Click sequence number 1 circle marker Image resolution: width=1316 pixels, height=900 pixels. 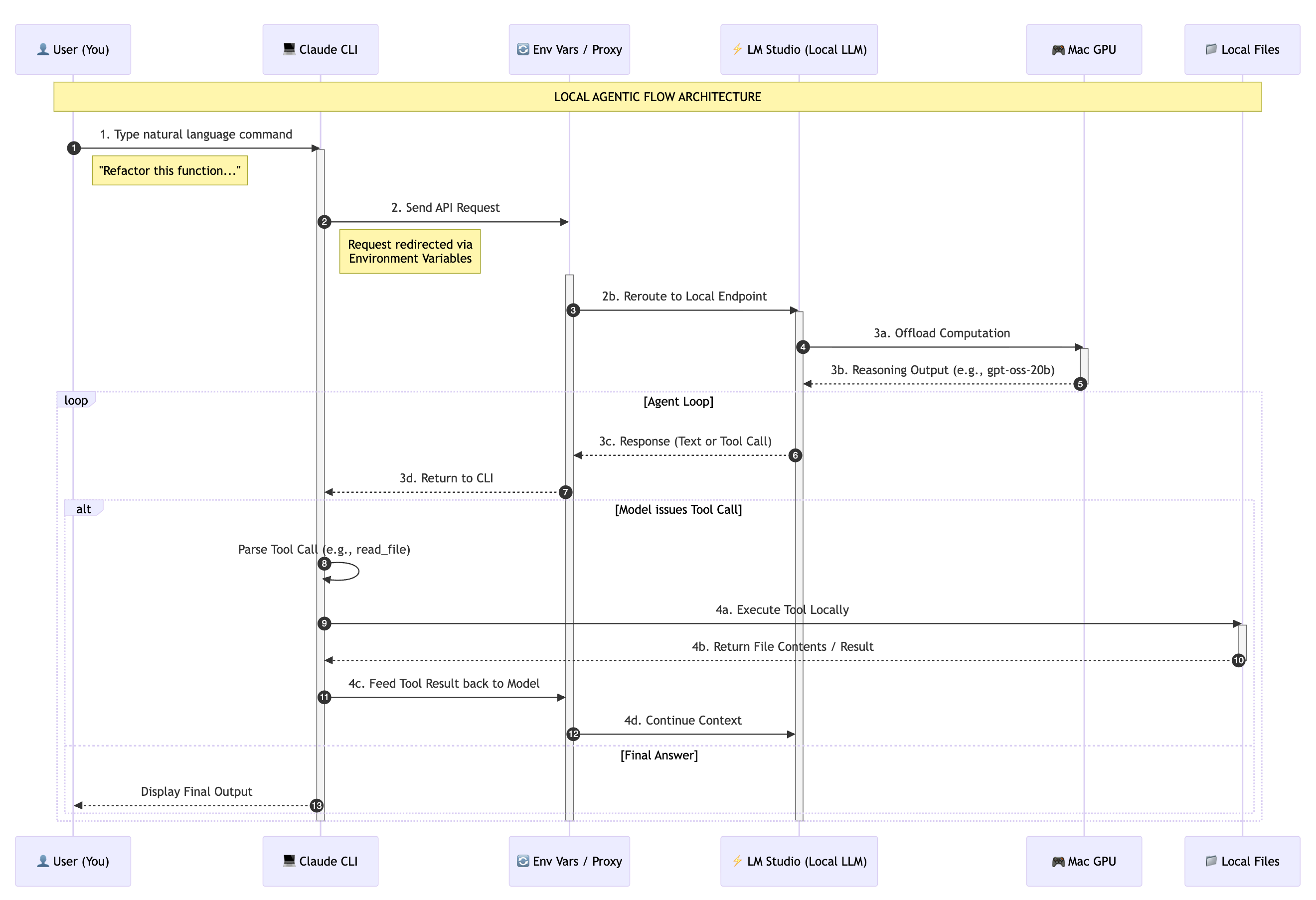tap(74, 149)
